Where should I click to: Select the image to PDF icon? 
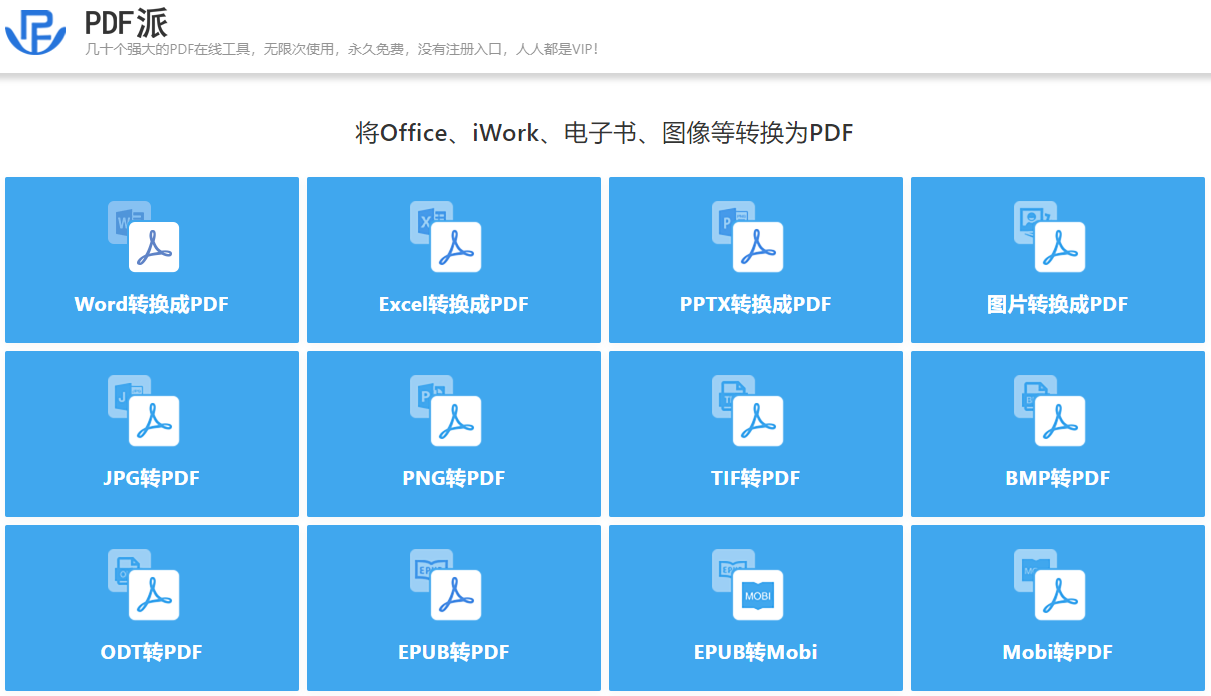(x=1050, y=237)
